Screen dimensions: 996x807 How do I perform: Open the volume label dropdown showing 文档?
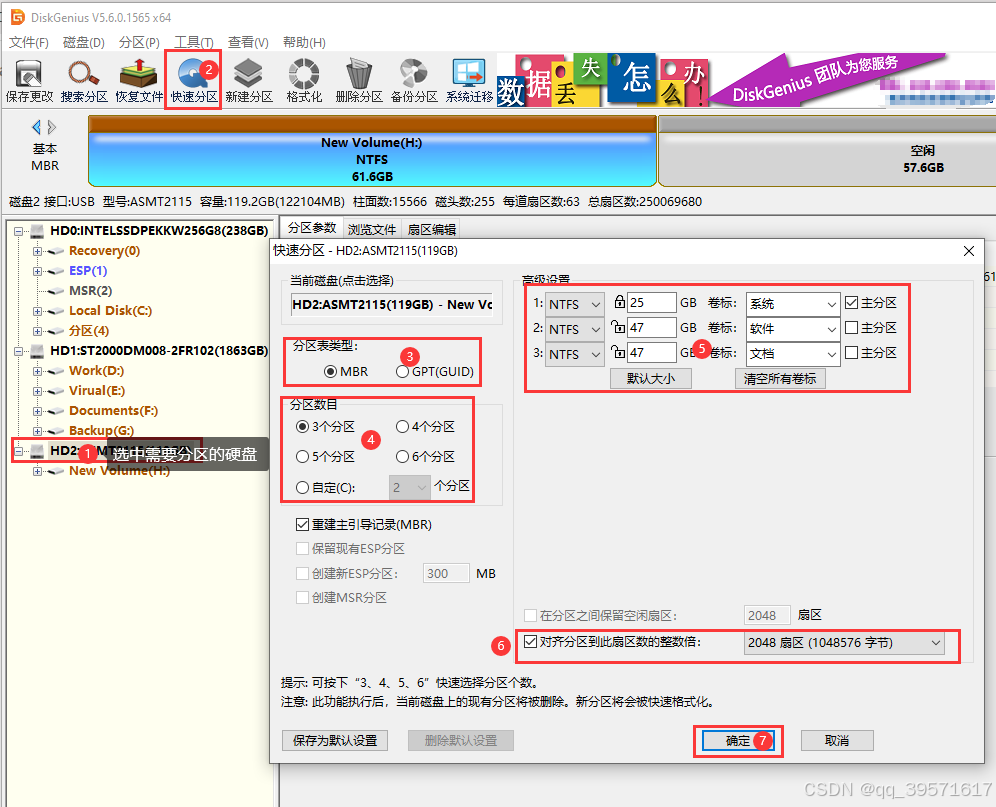pyautogui.click(x=793, y=354)
